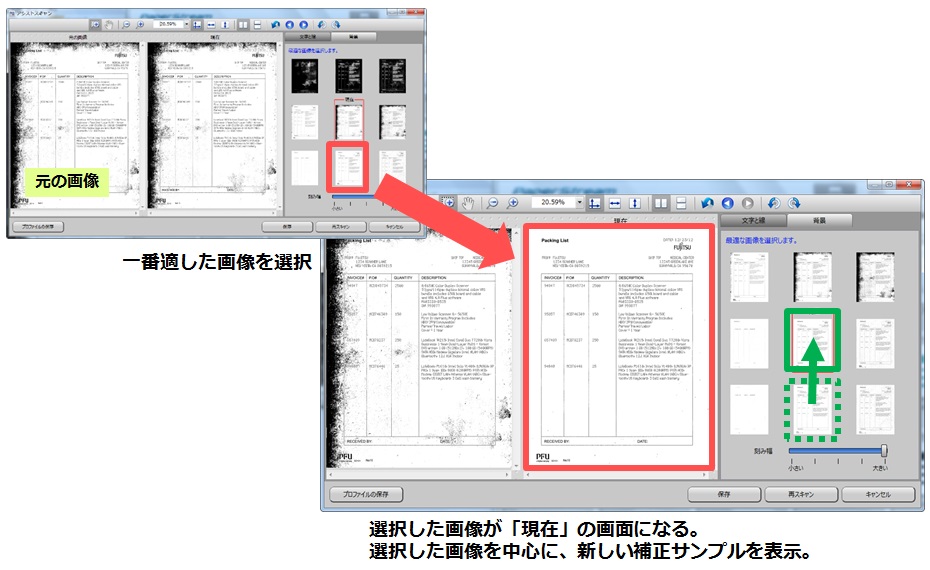This screenshot has width=930, height=570.
Task: Click プロファイルの保存 button in back window
Action: point(38,227)
